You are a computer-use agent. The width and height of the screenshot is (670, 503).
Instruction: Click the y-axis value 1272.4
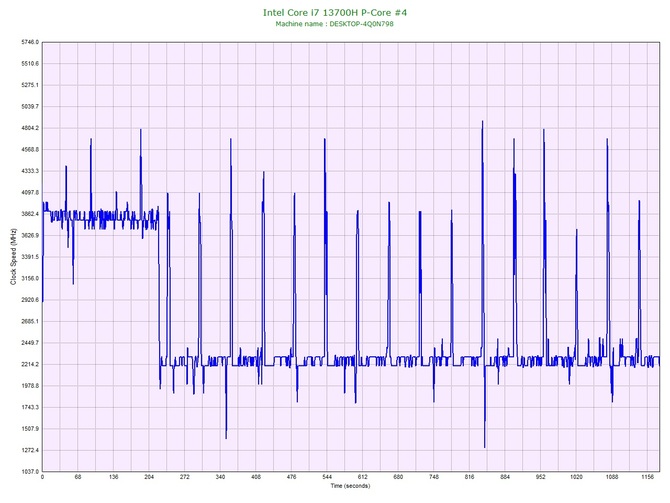(29, 450)
